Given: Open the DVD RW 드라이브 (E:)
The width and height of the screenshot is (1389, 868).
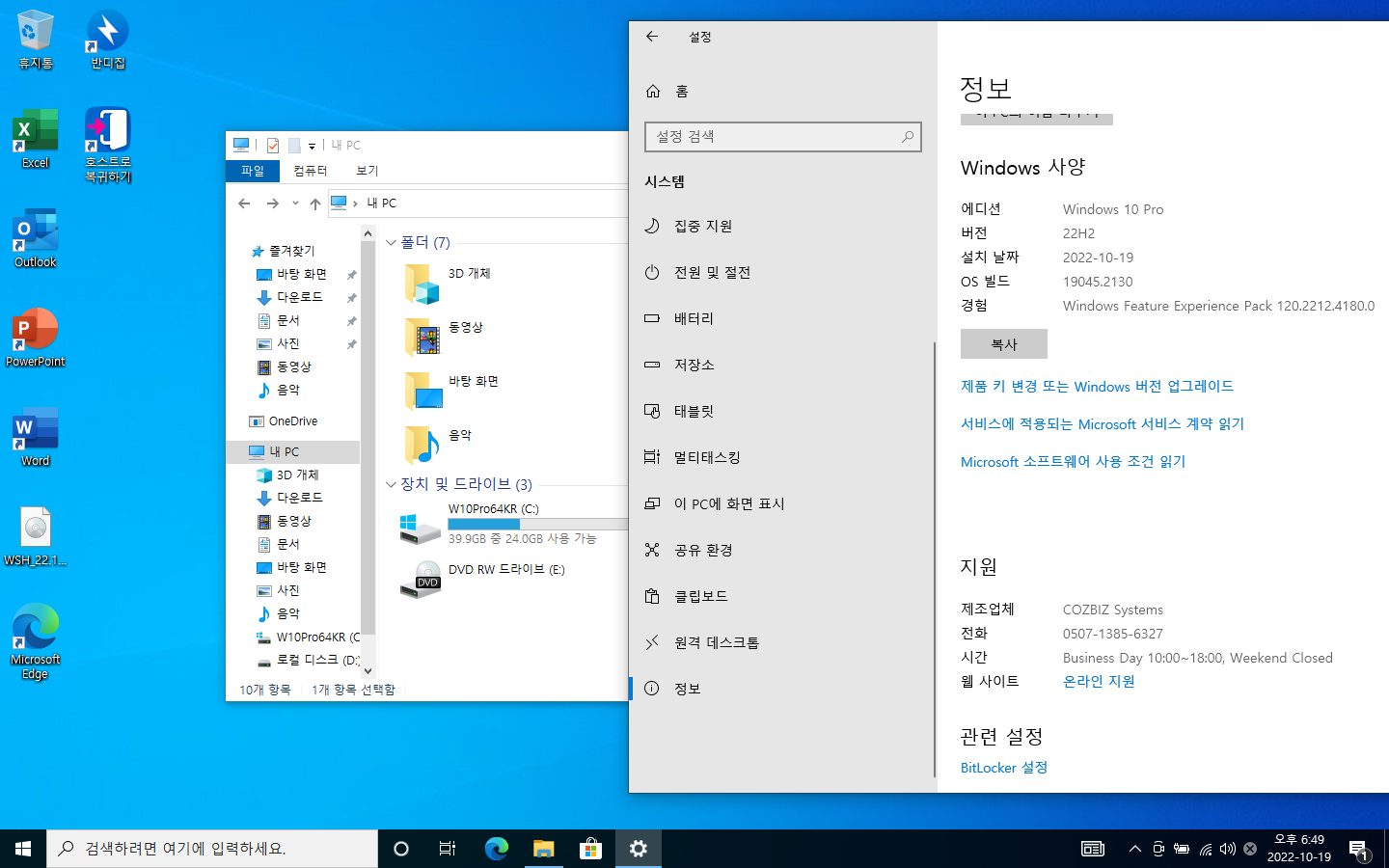Looking at the screenshot, I should (482, 579).
